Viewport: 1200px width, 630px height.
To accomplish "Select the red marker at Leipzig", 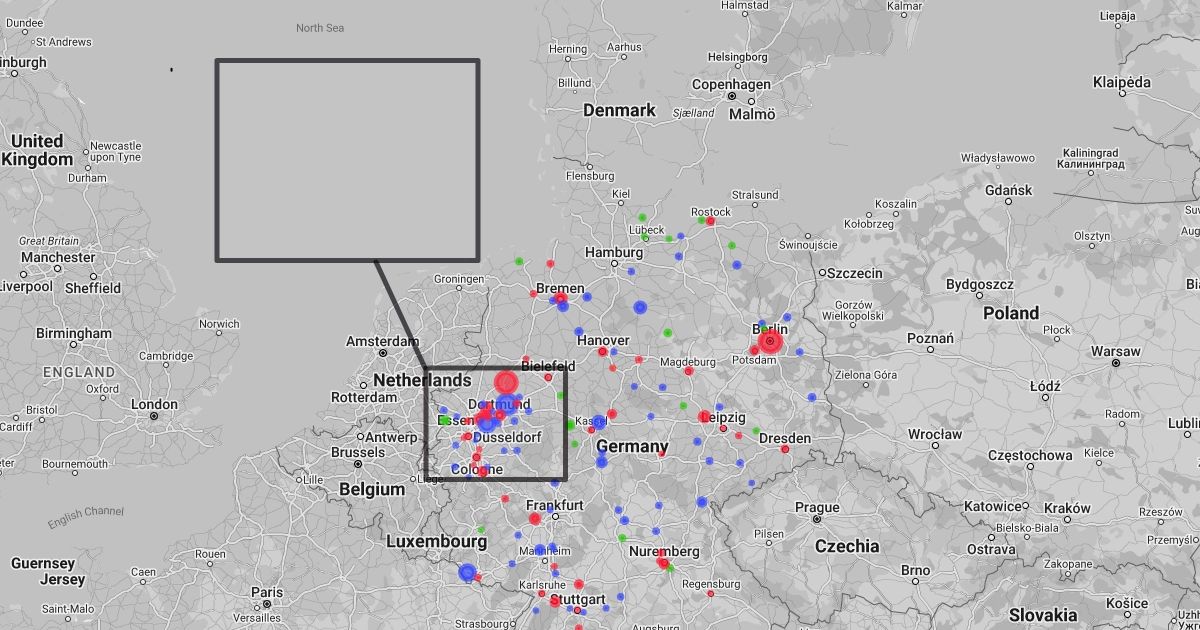I will 704,416.
